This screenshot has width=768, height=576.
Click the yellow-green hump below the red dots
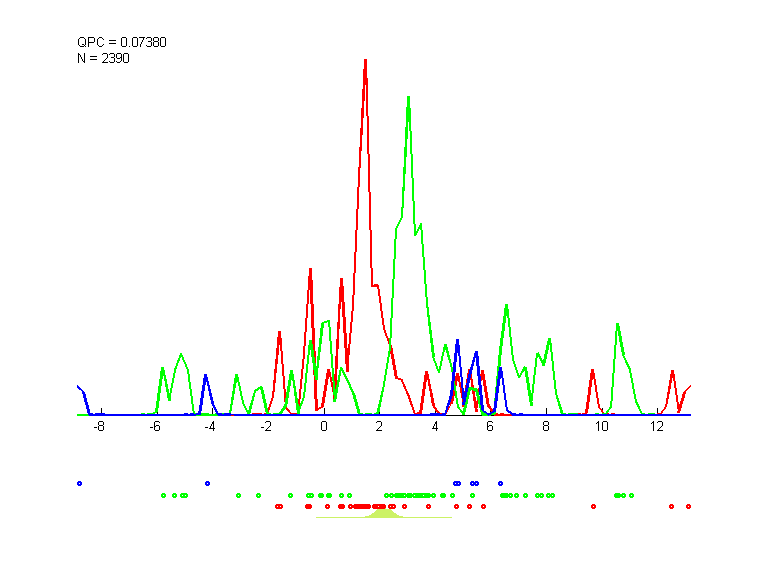click(x=382, y=512)
